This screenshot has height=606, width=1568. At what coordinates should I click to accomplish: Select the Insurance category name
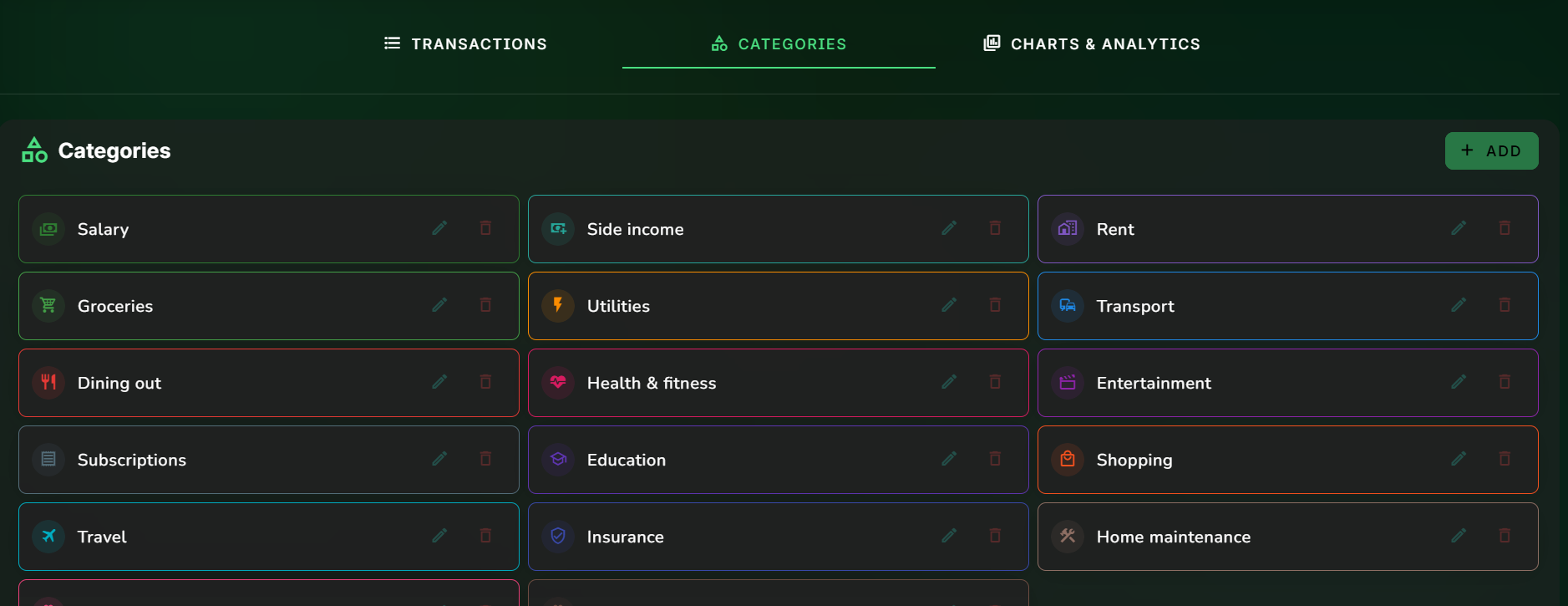(x=626, y=537)
